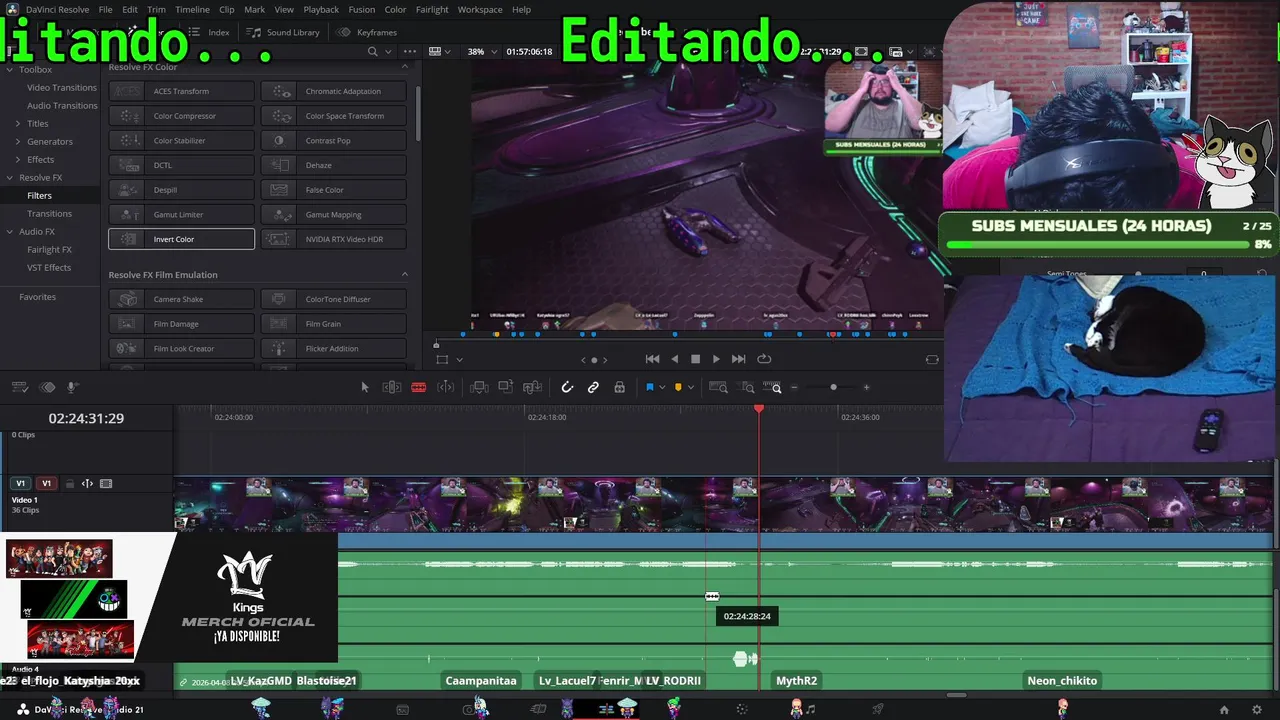
Task: Click the Overwrite Clip edit icon
Action: [506, 387]
